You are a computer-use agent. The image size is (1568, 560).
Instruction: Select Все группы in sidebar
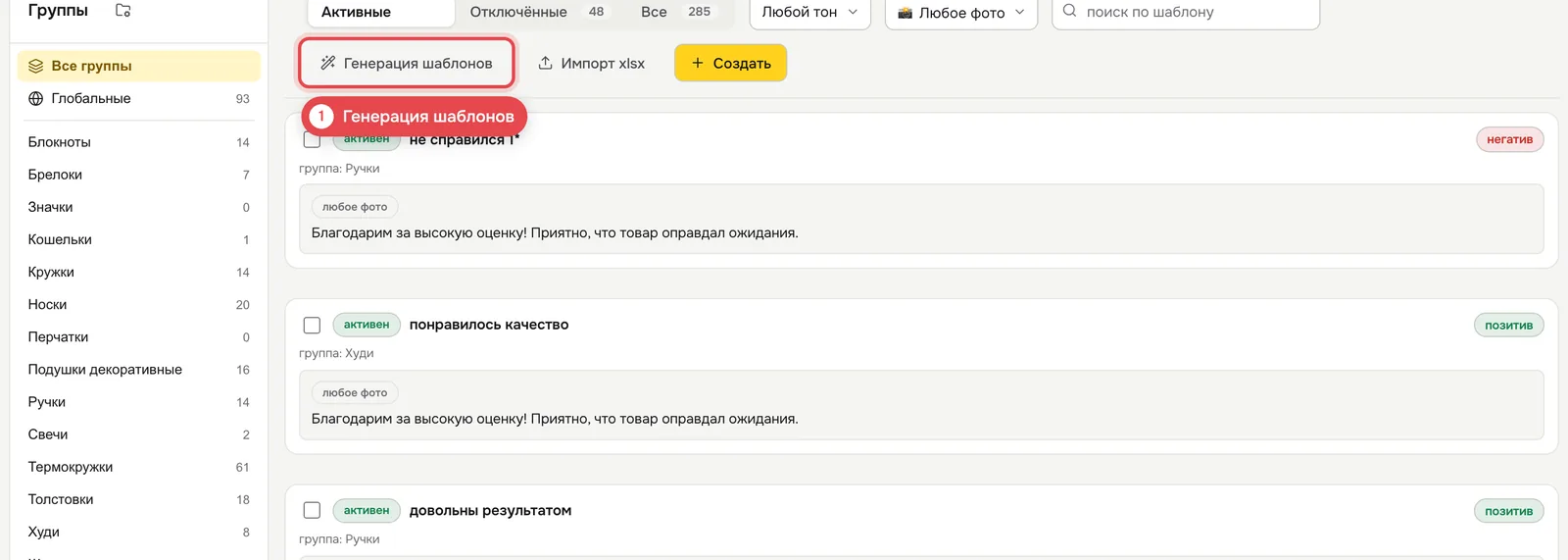click(139, 66)
